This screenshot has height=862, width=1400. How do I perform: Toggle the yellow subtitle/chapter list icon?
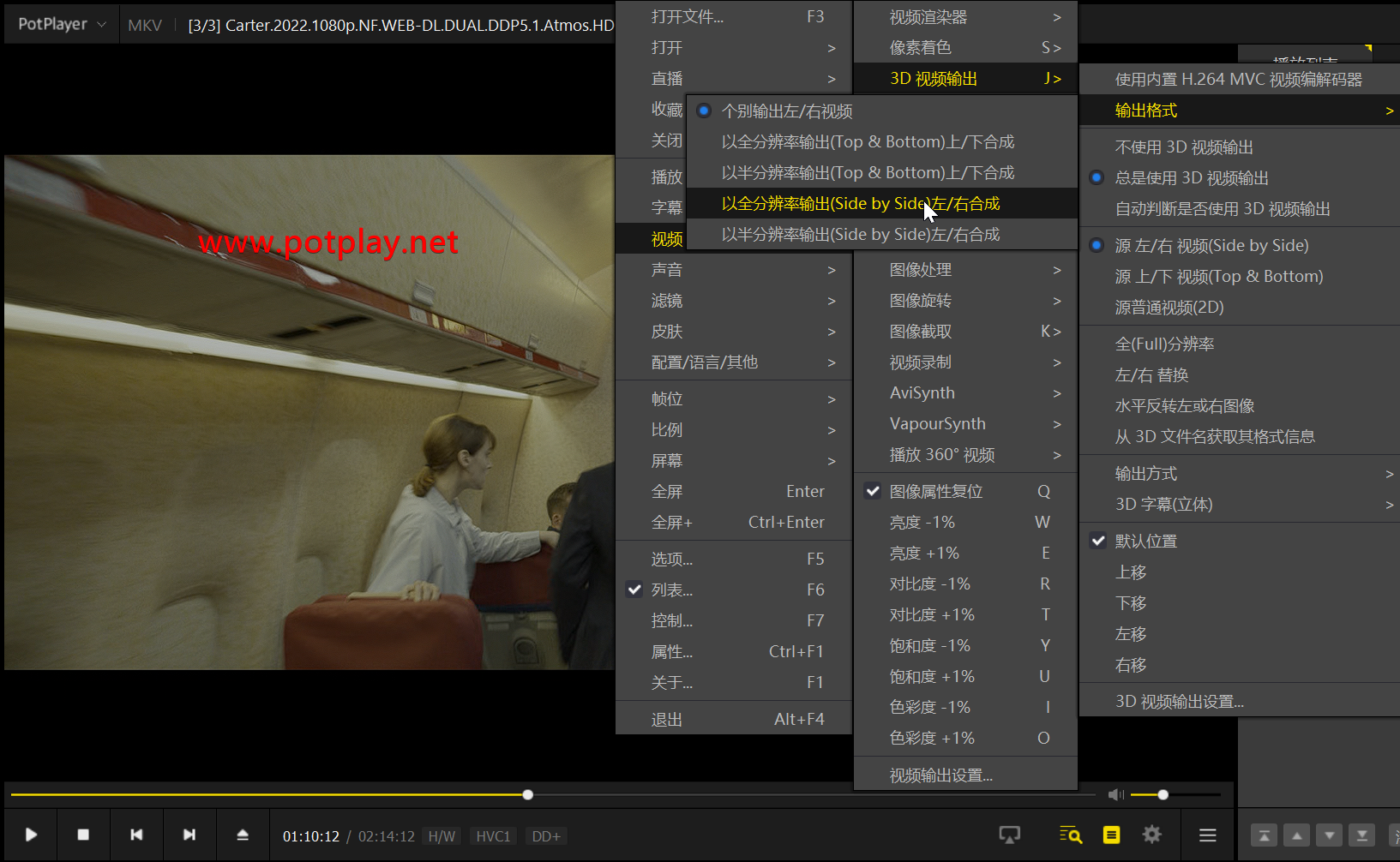[1112, 835]
